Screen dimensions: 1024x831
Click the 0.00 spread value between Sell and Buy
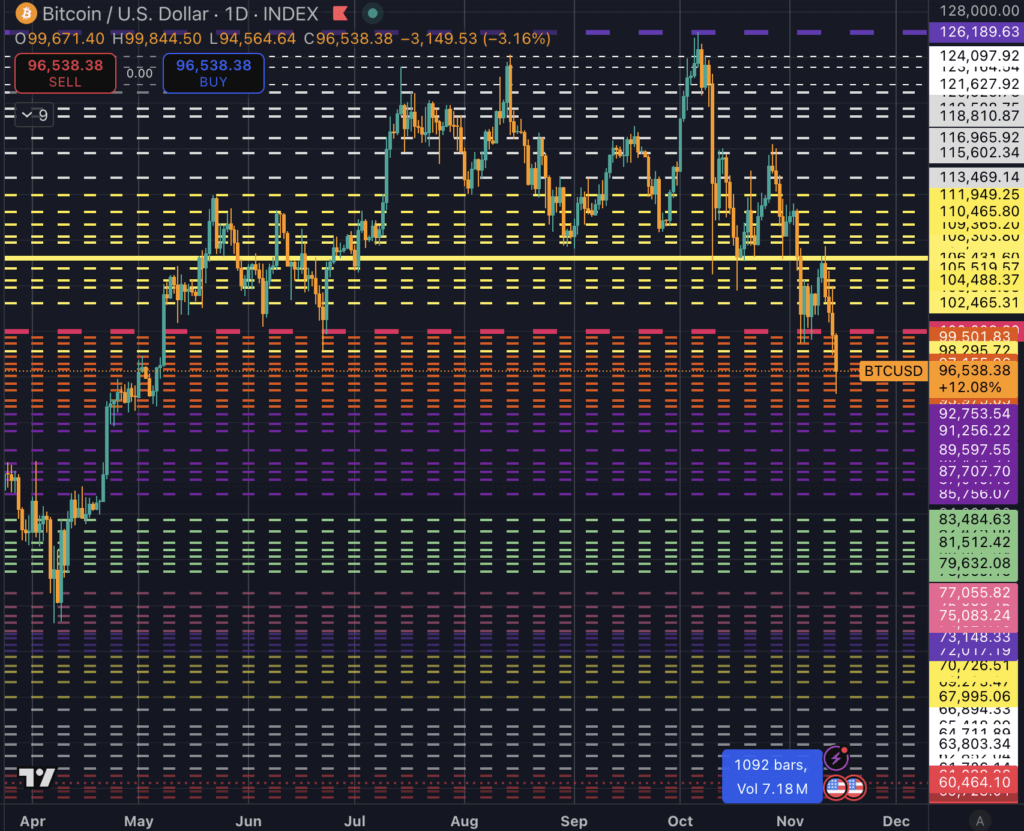140,73
